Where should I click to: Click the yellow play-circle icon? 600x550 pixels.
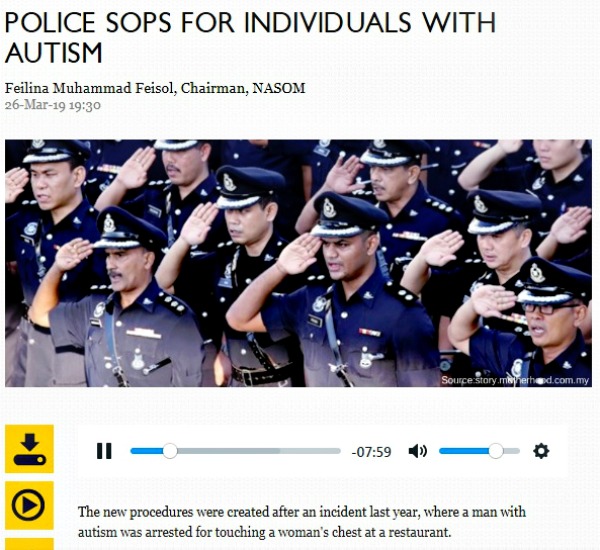(29, 505)
